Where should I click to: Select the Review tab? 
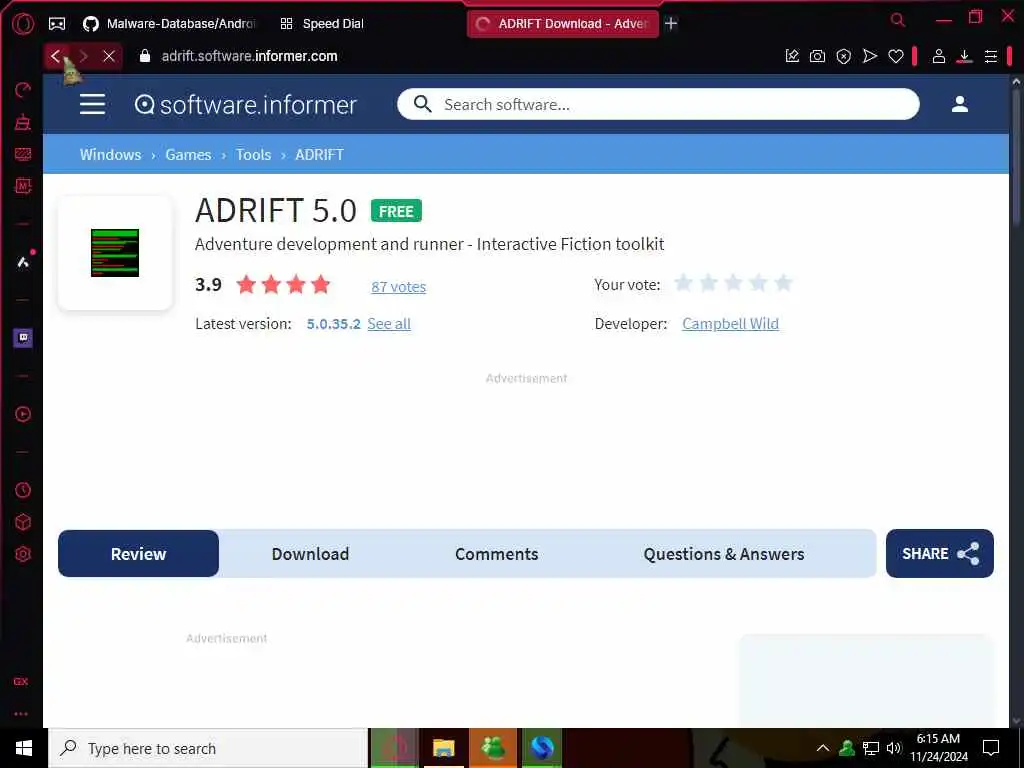coord(138,554)
